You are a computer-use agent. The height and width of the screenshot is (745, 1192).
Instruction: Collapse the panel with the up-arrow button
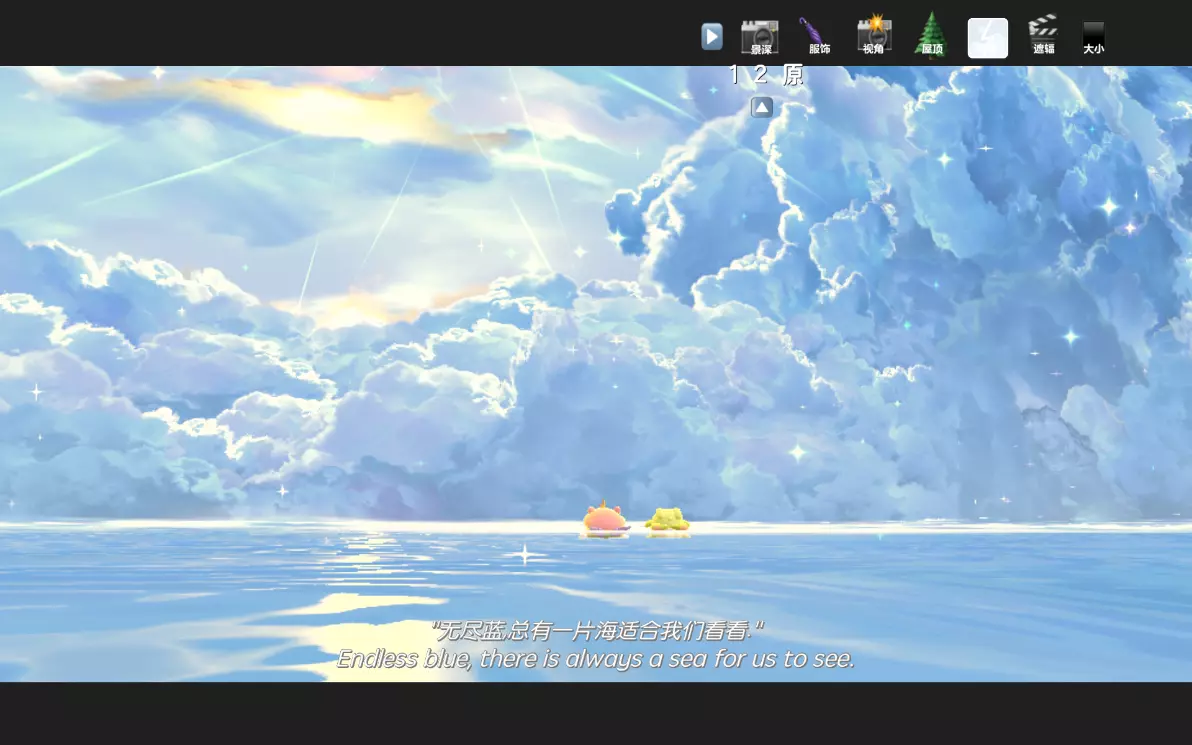pos(762,107)
